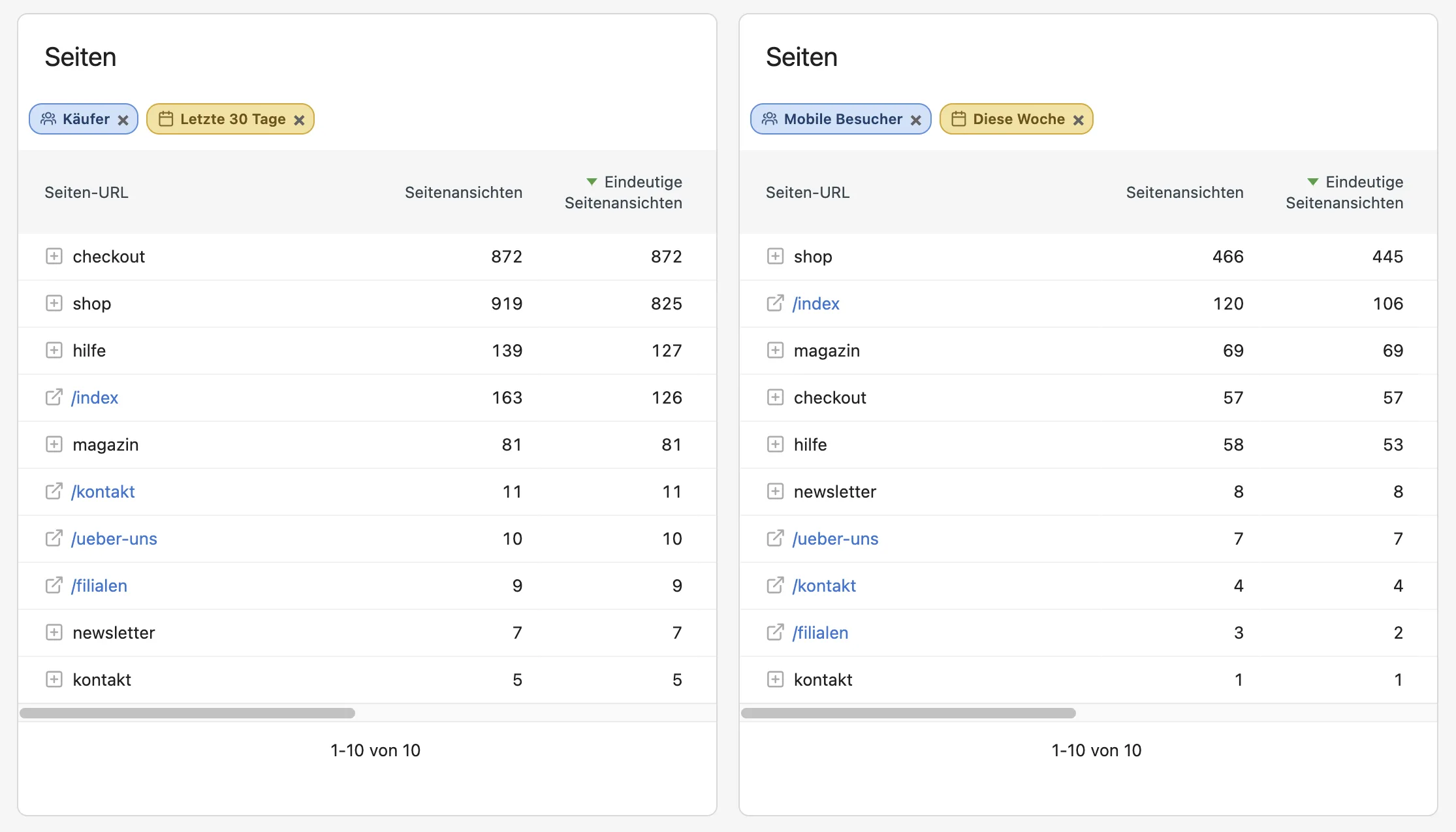
Task: Click left table pagination text 1-10 von 10
Action: click(x=375, y=750)
